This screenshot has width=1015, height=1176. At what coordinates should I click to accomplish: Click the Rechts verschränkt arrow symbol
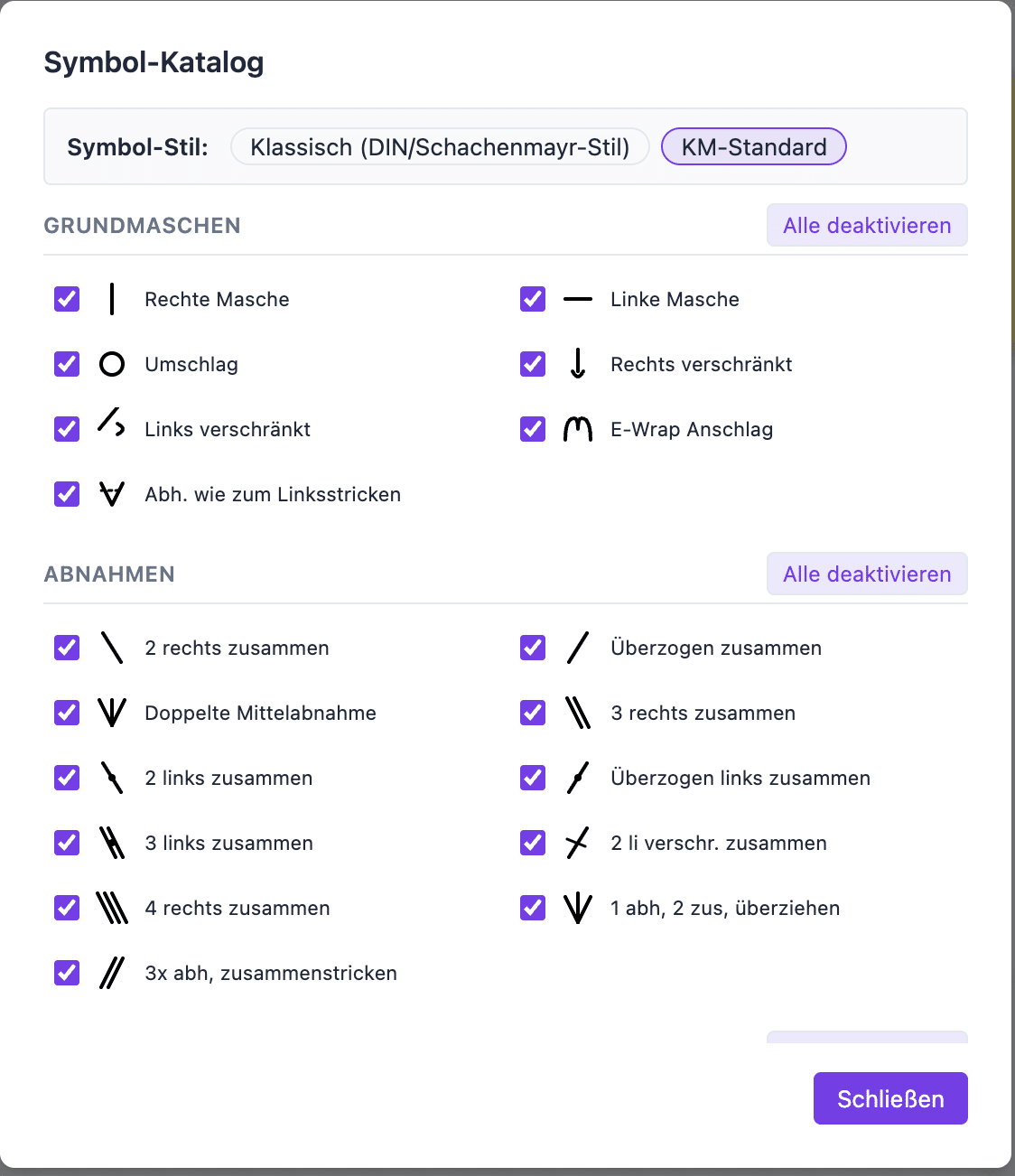click(578, 364)
